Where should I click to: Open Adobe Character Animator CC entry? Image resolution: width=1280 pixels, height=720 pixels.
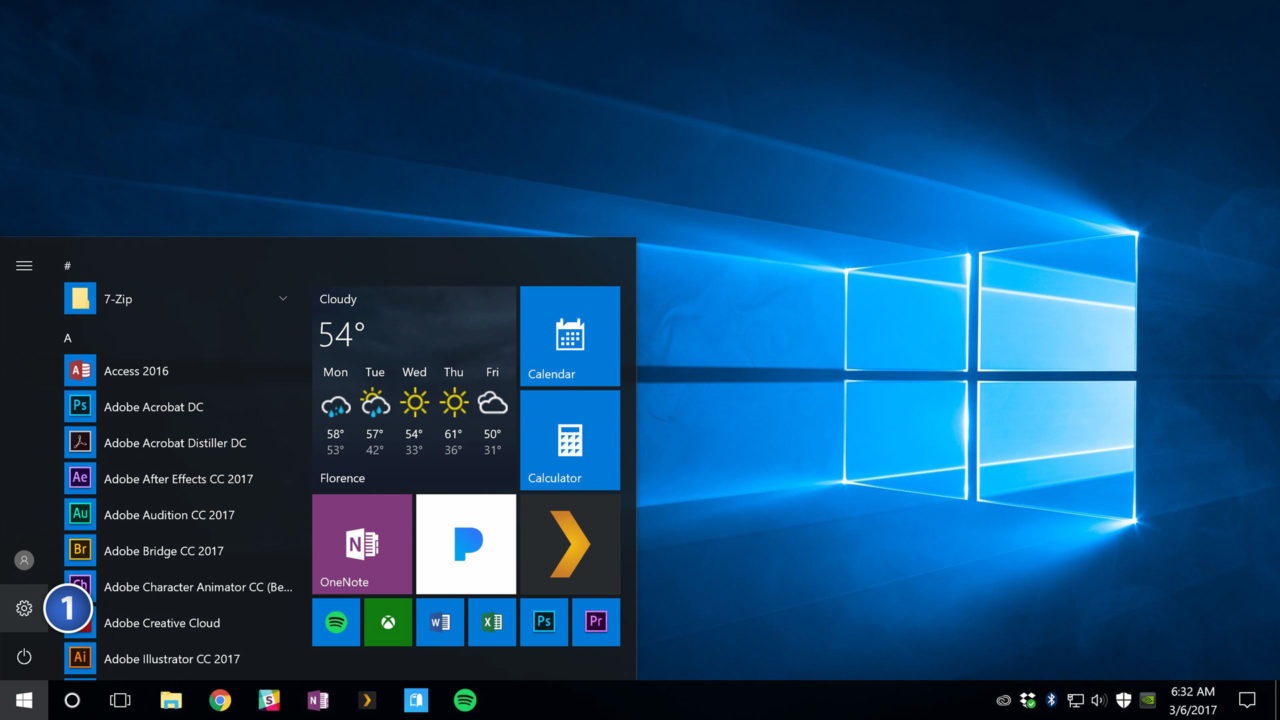tap(180, 587)
